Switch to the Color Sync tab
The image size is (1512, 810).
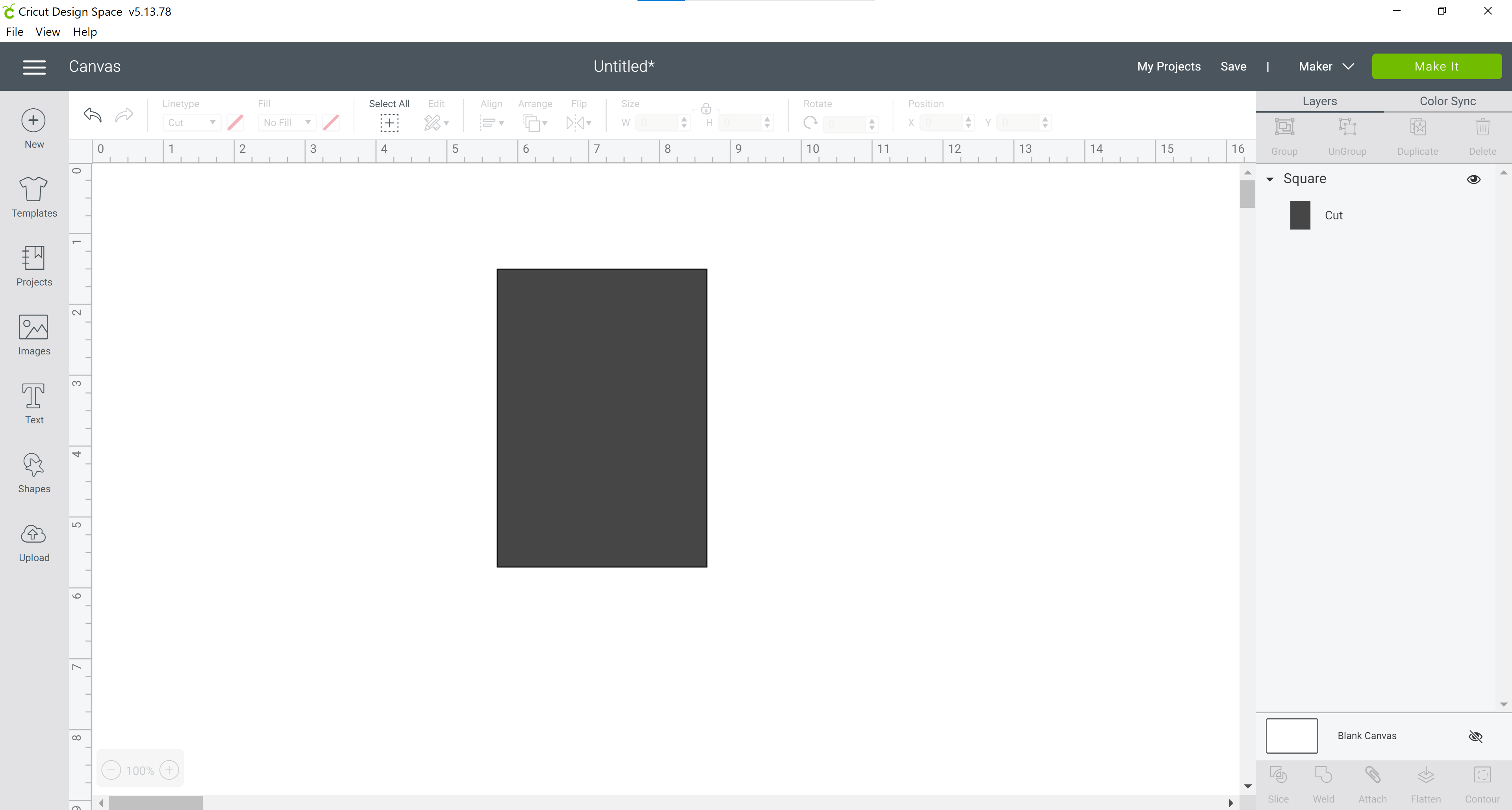tap(1447, 101)
